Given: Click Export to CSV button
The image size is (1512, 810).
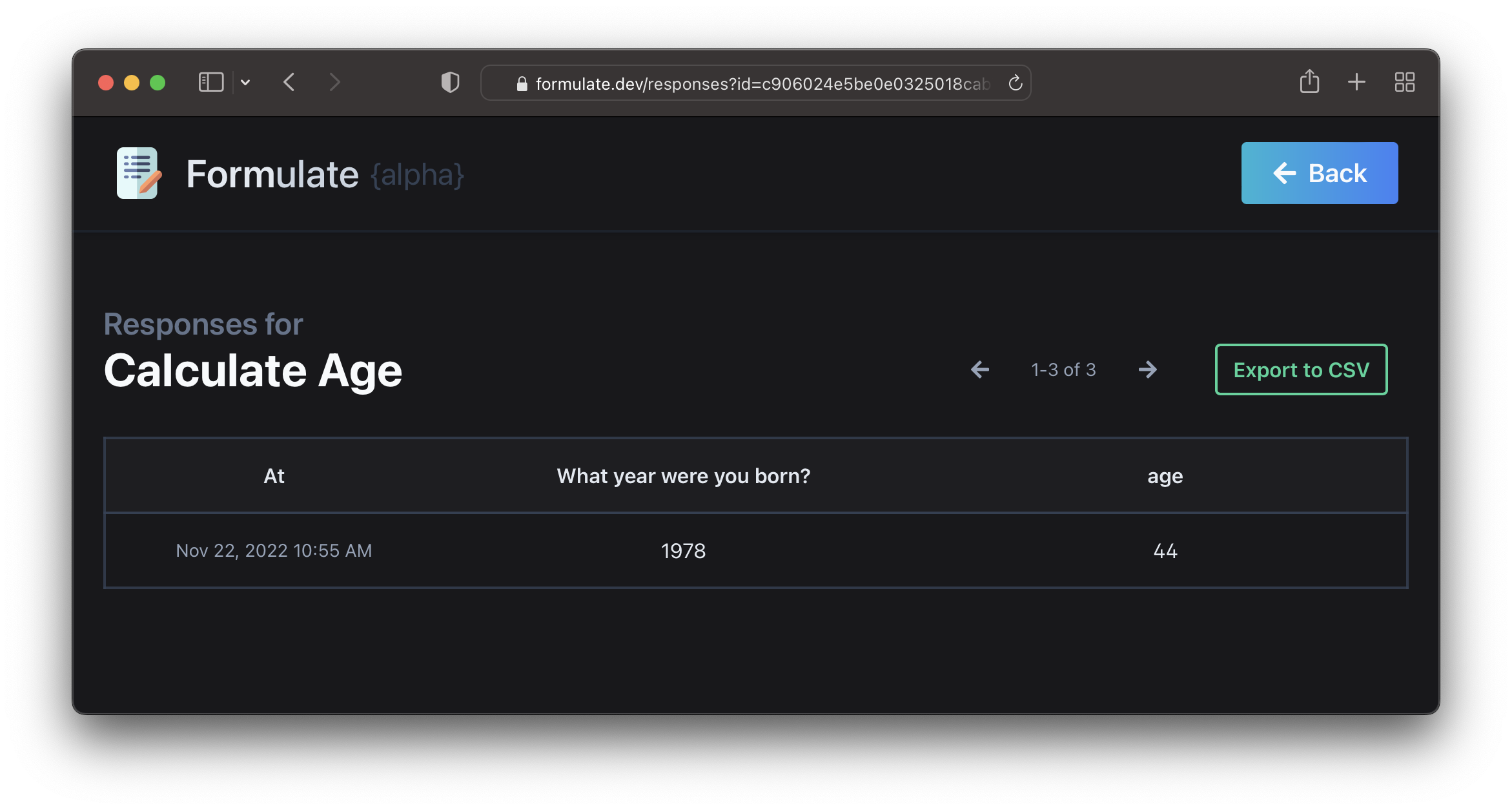Looking at the screenshot, I should click(1301, 369).
